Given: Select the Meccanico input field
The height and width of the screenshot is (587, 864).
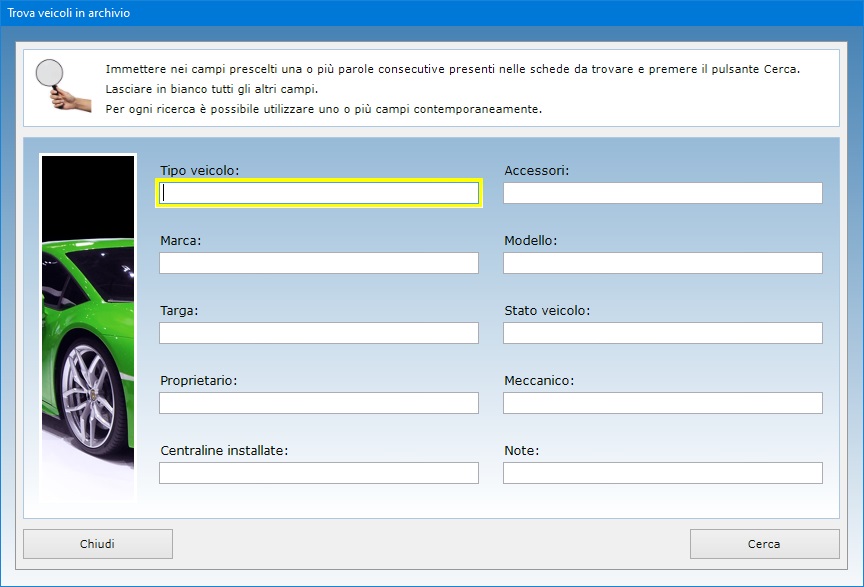Looking at the screenshot, I should pyautogui.click(x=662, y=403).
